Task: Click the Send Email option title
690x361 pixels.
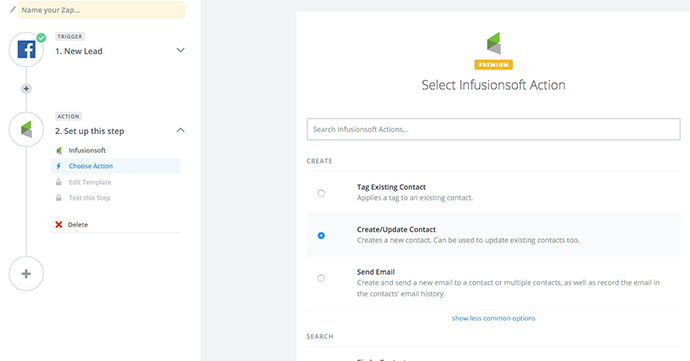Action: click(x=376, y=272)
